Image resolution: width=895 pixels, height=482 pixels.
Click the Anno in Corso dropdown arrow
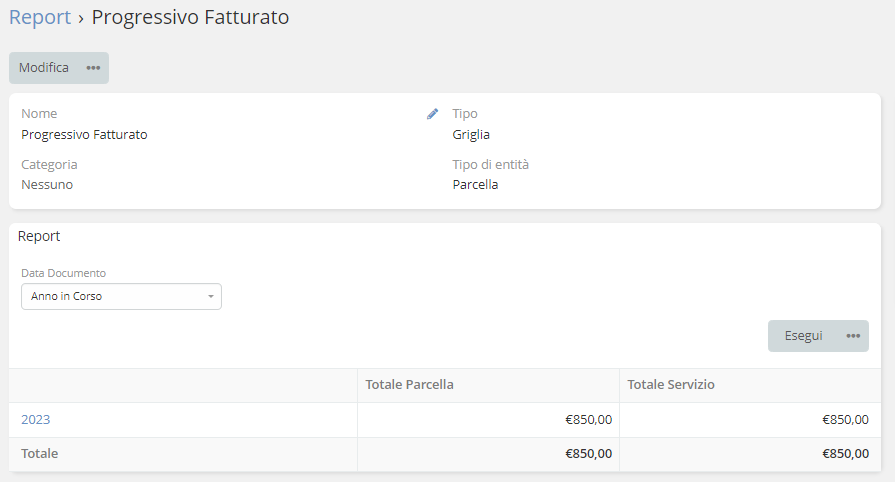tap(211, 297)
